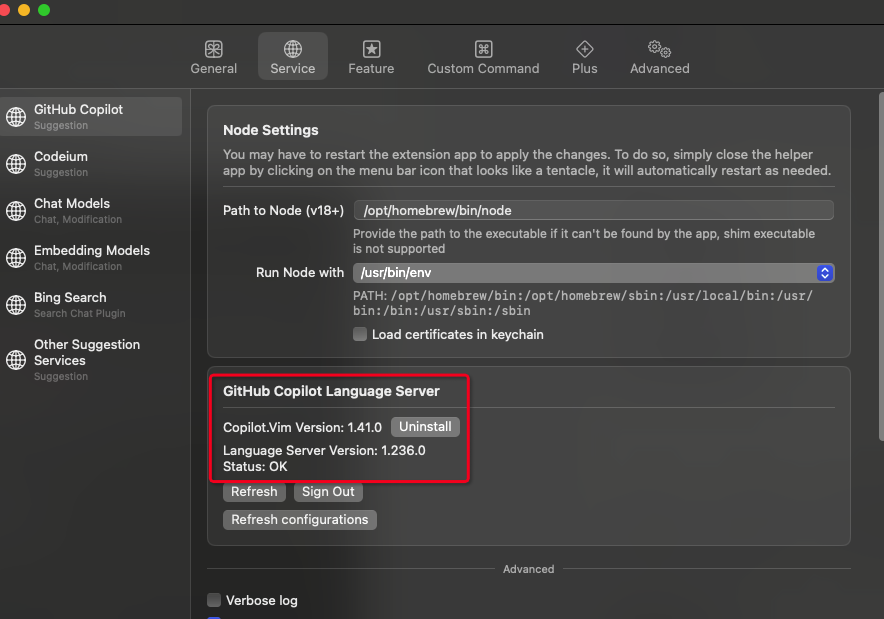
Task: Click the Custom Command key icon
Action: coord(483,49)
